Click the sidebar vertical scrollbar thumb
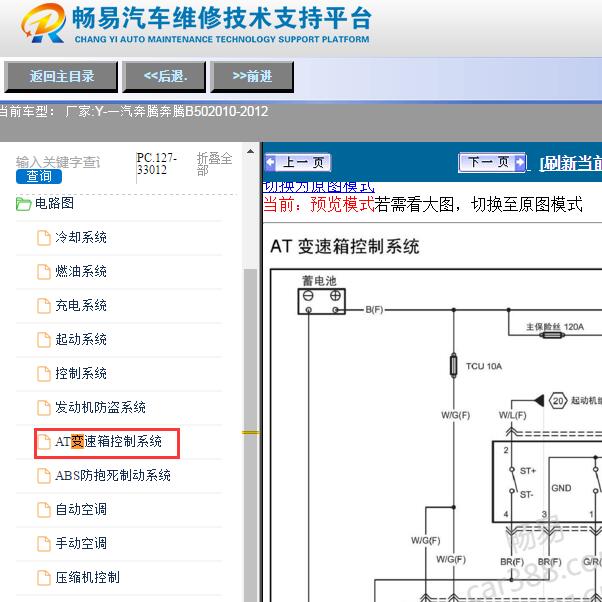Viewport: 602px width, 602px height. pos(250,434)
